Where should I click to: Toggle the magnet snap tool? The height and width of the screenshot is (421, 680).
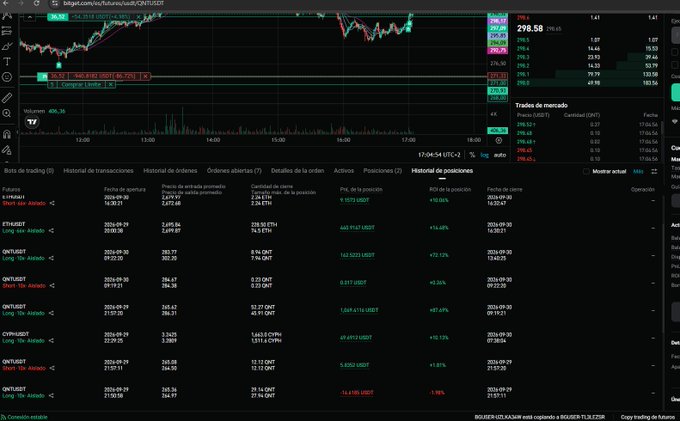coord(7,134)
